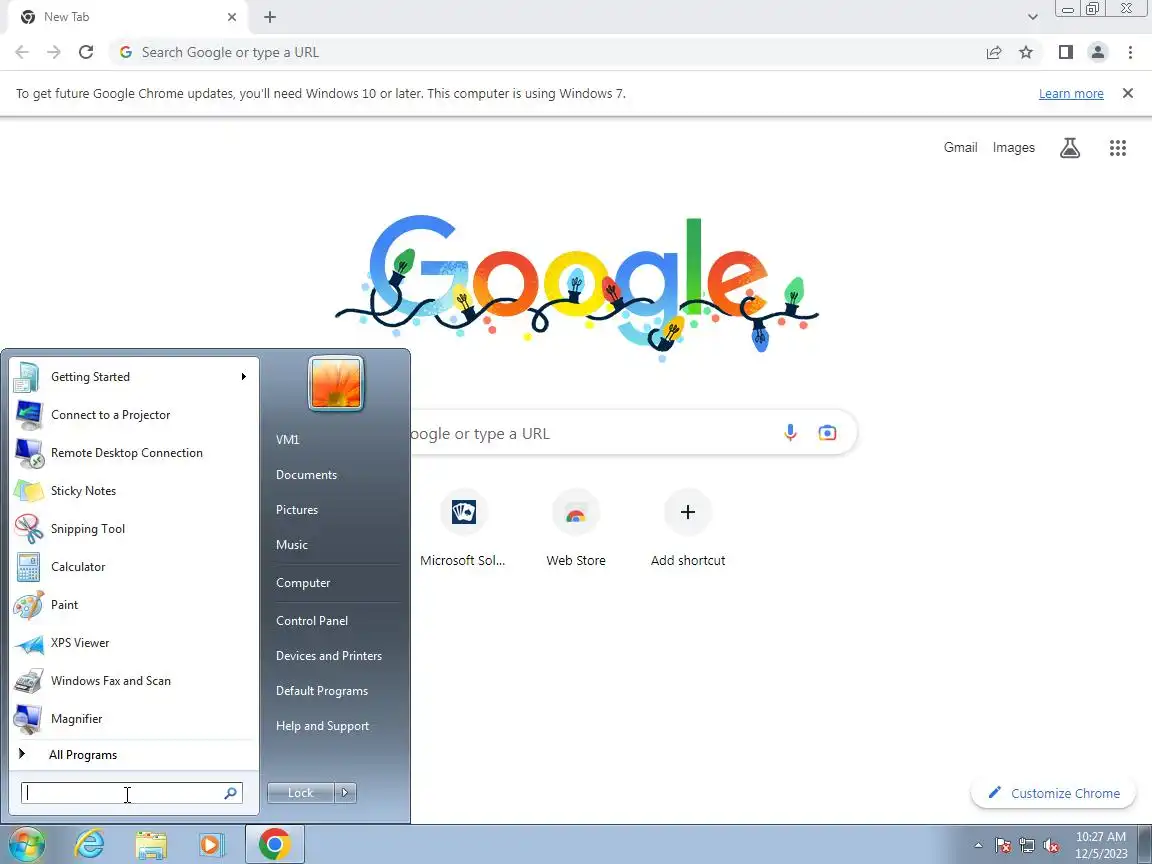This screenshot has height=864, width=1152.
Task: Dismiss the Windows 7 update infobar
Action: (1128, 93)
